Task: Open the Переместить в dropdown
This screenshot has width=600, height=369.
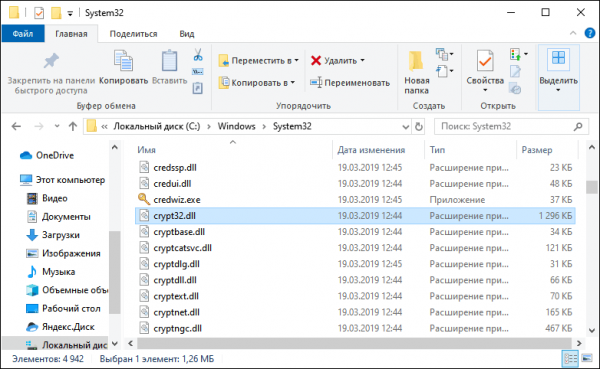Action: coord(259,60)
